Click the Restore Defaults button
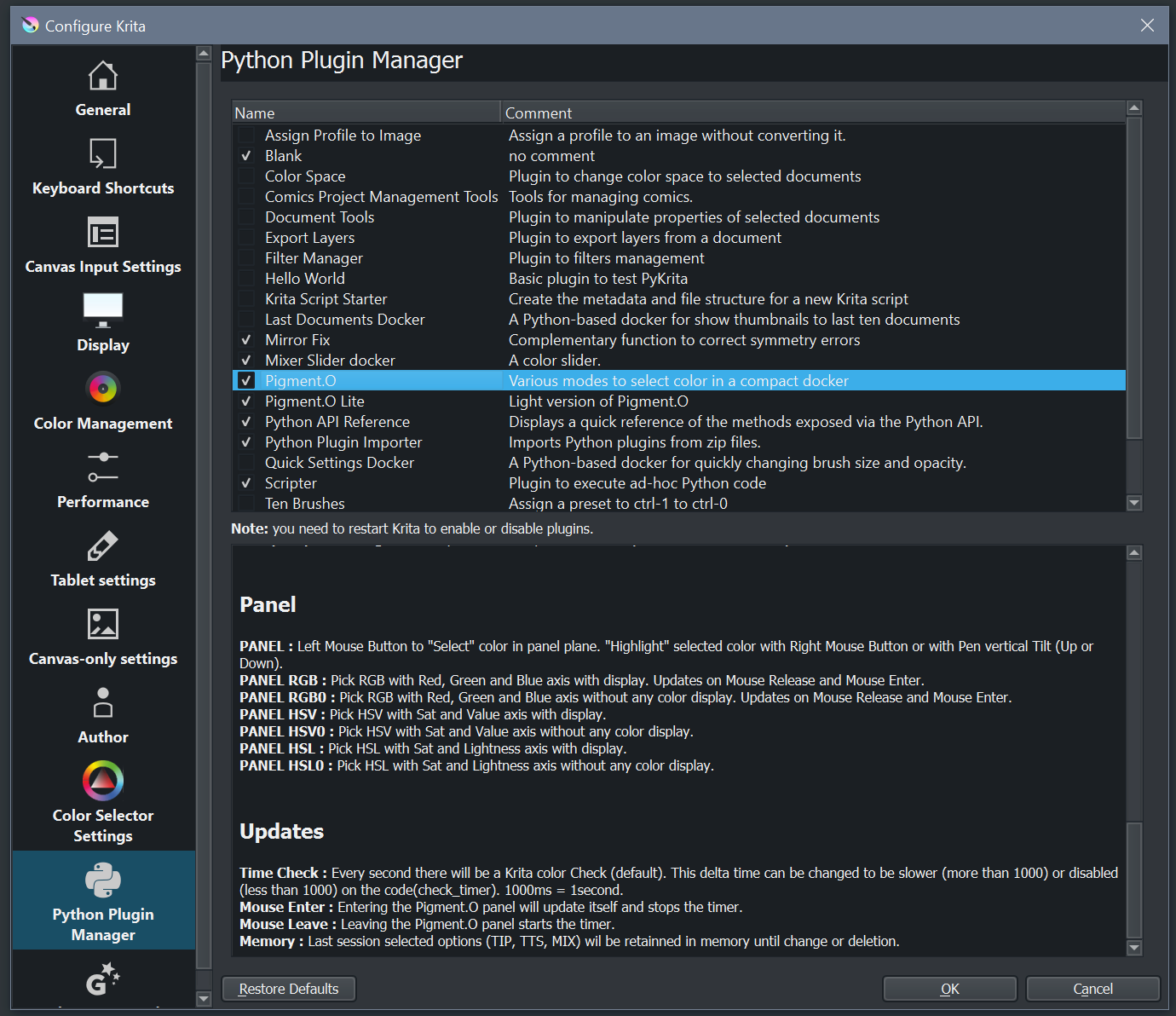Image resolution: width=1176 pixels, height=1016 pixels. point(289,989)
